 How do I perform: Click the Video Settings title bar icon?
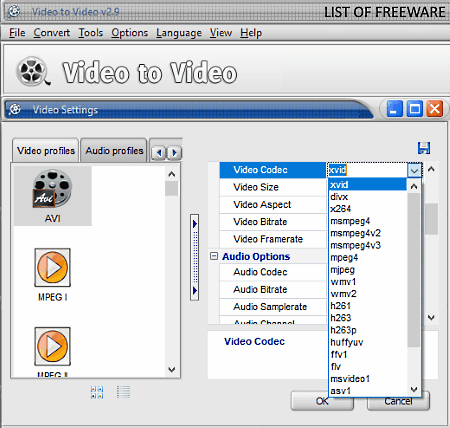coord(15,109)
